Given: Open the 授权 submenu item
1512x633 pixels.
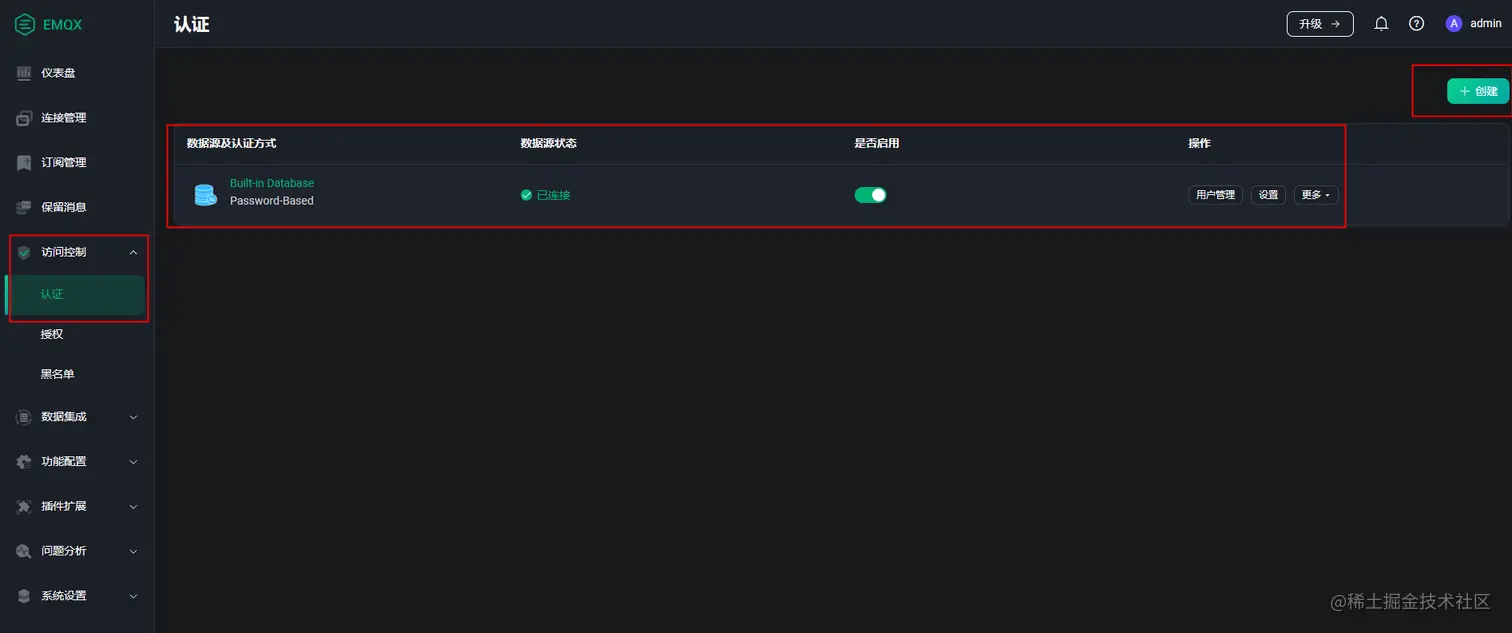Looking at the screenshot, I should pyautogui.click(x=77, y=334).
